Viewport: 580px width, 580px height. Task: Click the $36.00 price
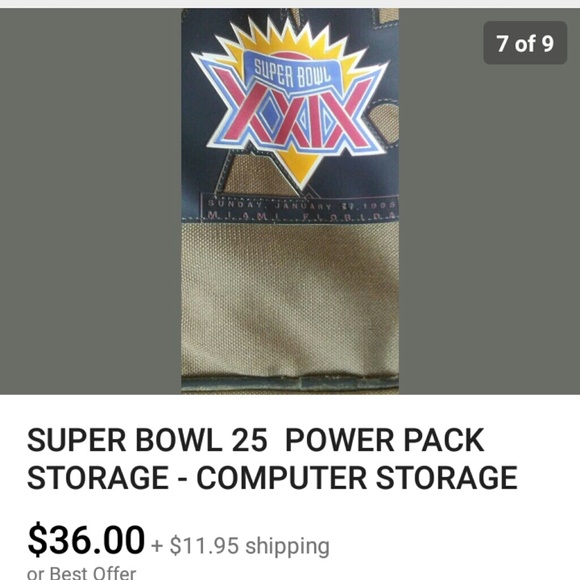click(86, 540)
